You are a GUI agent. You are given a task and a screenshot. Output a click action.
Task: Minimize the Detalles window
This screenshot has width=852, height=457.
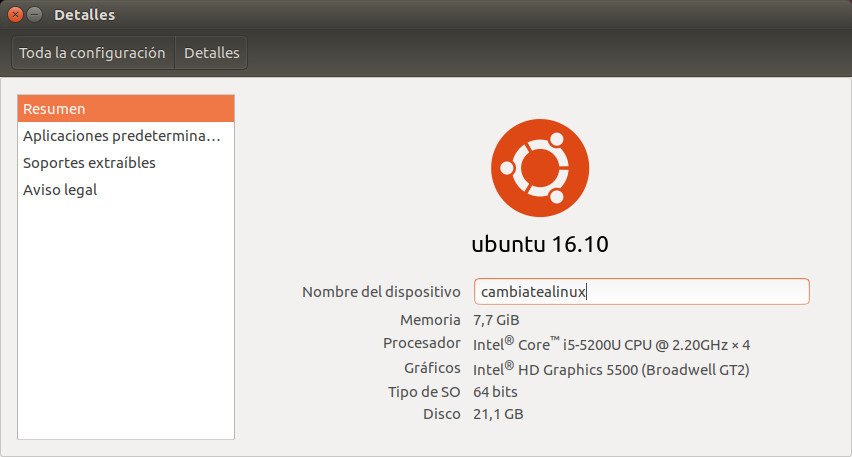tap(34, 15)
